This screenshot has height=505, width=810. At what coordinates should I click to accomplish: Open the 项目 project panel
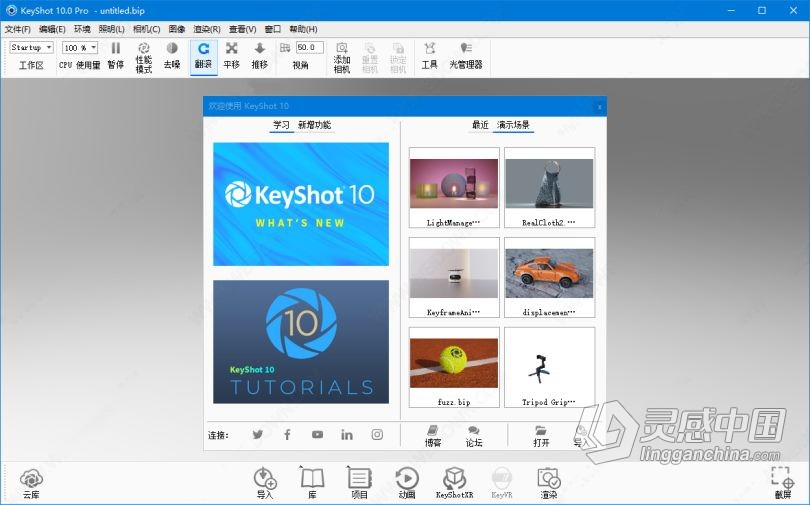click(359, 482)
